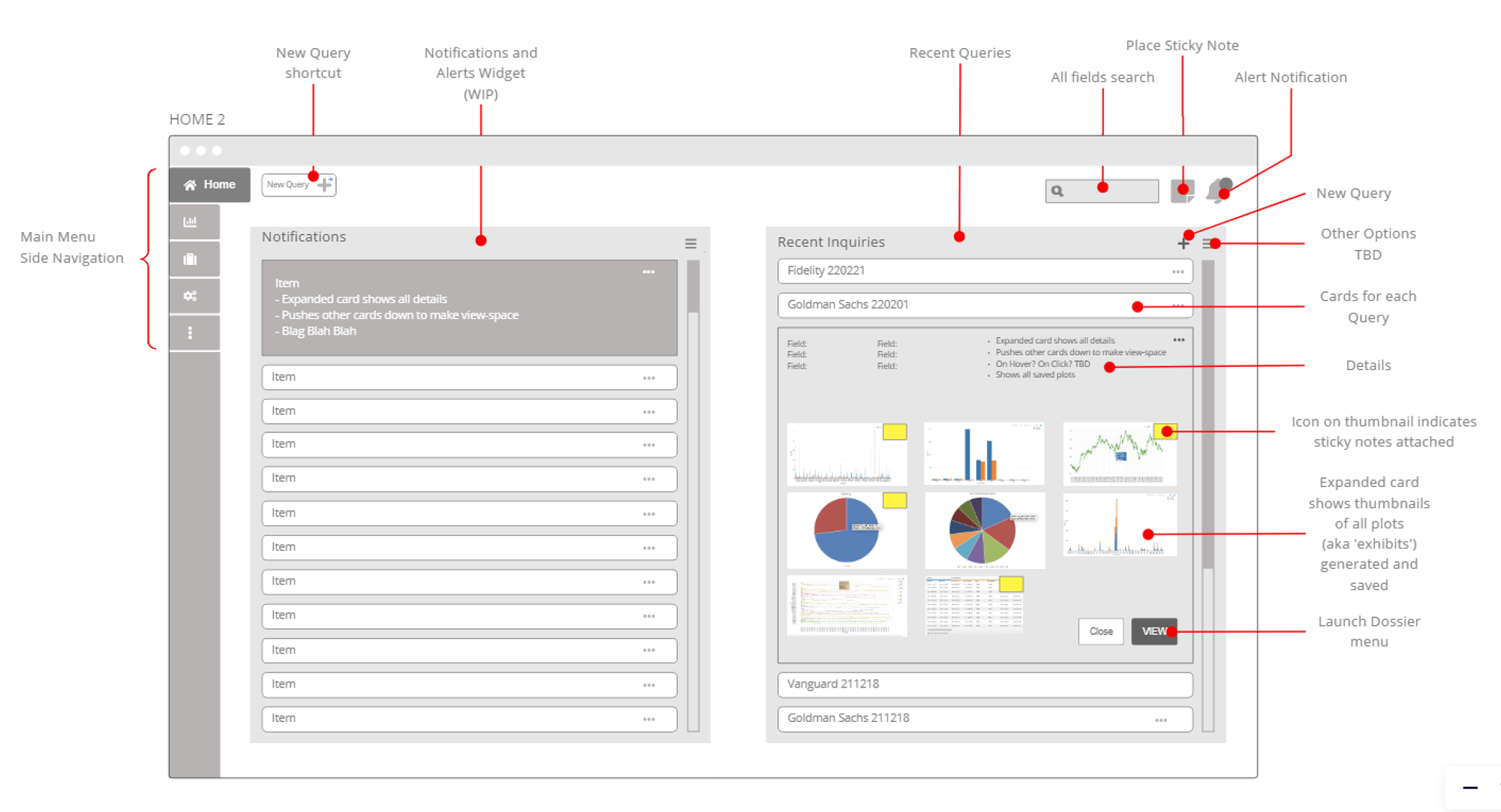
Task: Open ellipsis options of expanded notification item
Action: pos(648,272)
